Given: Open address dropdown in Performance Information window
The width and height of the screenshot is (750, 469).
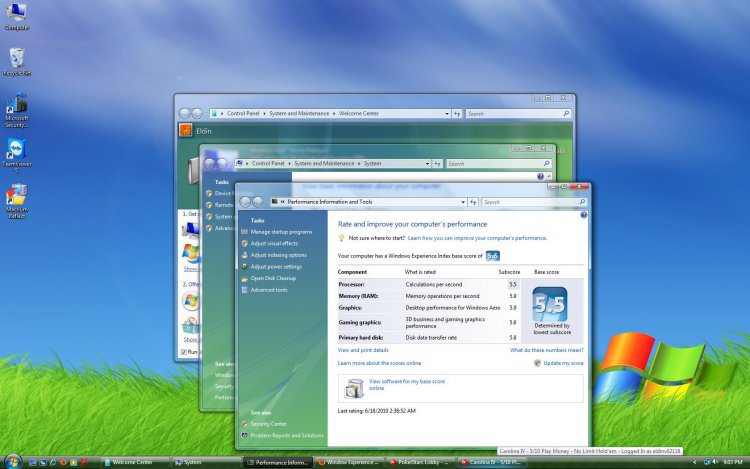Looking at the screenshot, I should pos(463,202).
